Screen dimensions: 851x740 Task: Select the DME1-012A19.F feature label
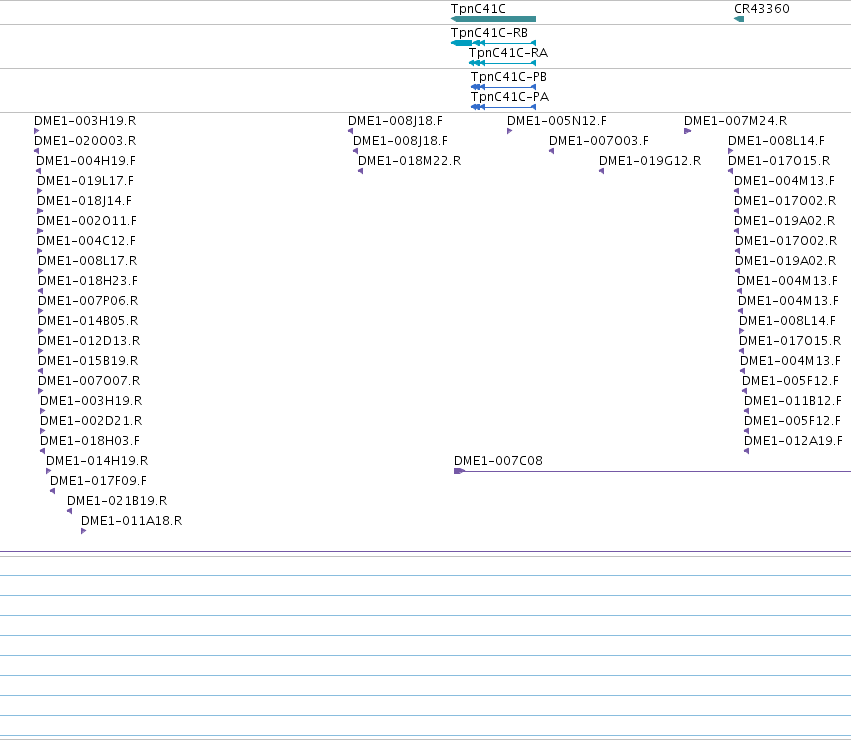[793, 441]
